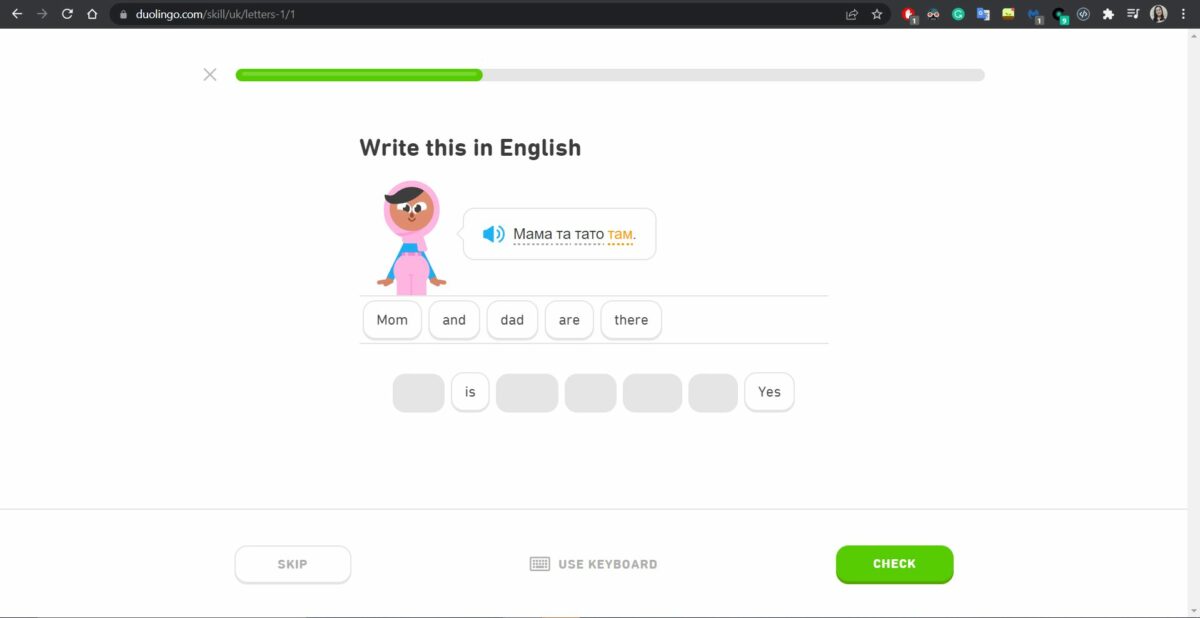
Task: Select the word tile Mom
Action: pyautogui.click(x=391, y=320)
